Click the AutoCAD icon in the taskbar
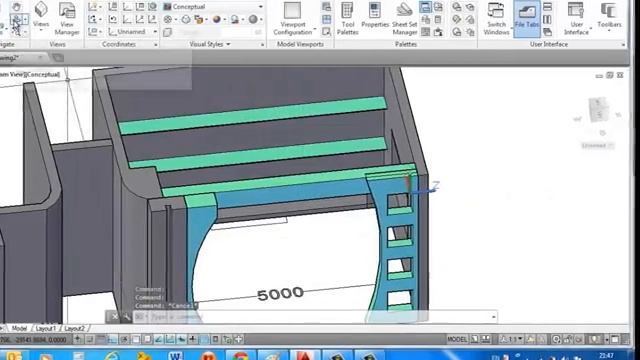The image size is (640, 360). point(305,355)
